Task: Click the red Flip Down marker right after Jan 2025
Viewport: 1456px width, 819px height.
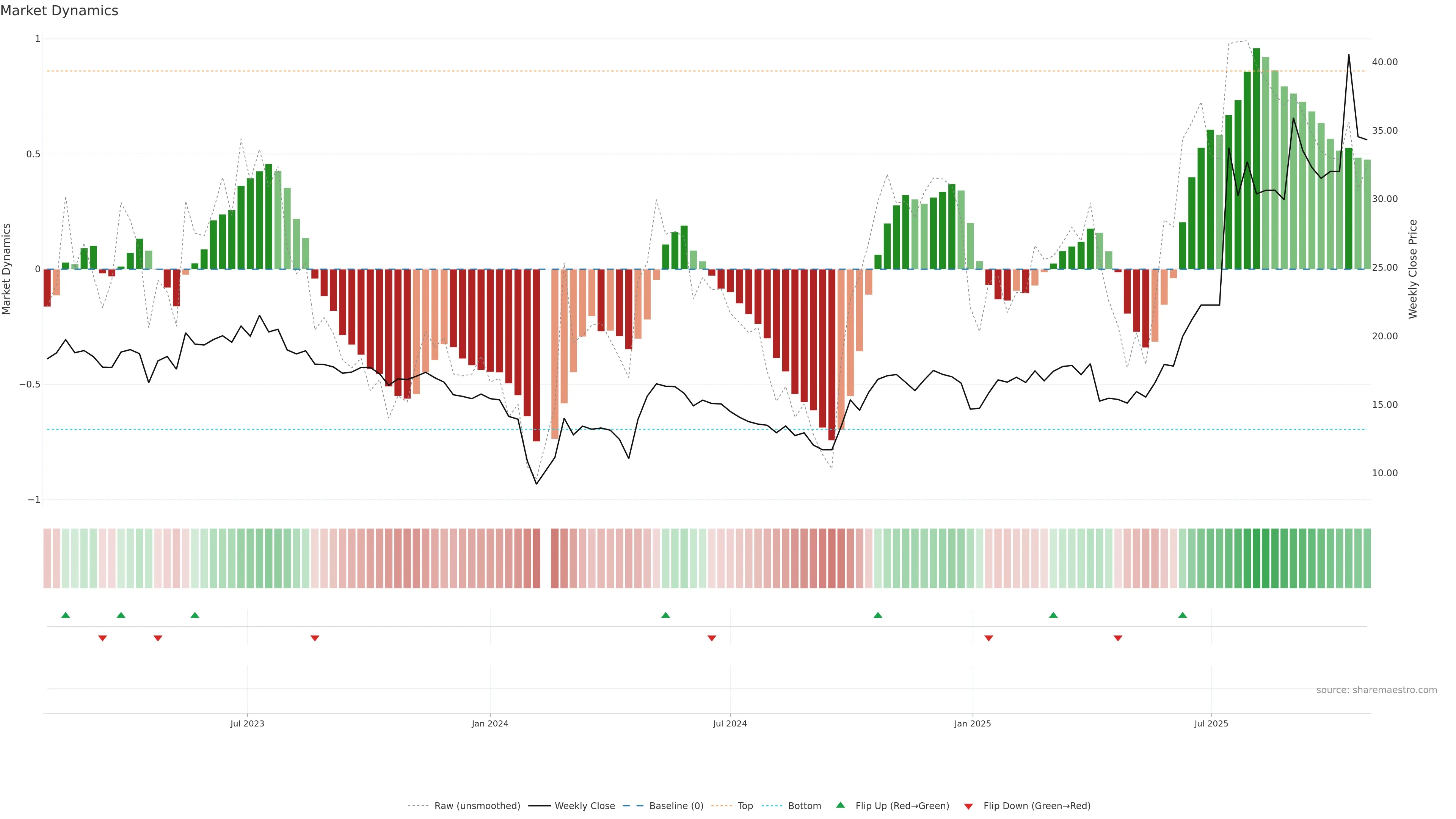Action: (x=988, y=638)
